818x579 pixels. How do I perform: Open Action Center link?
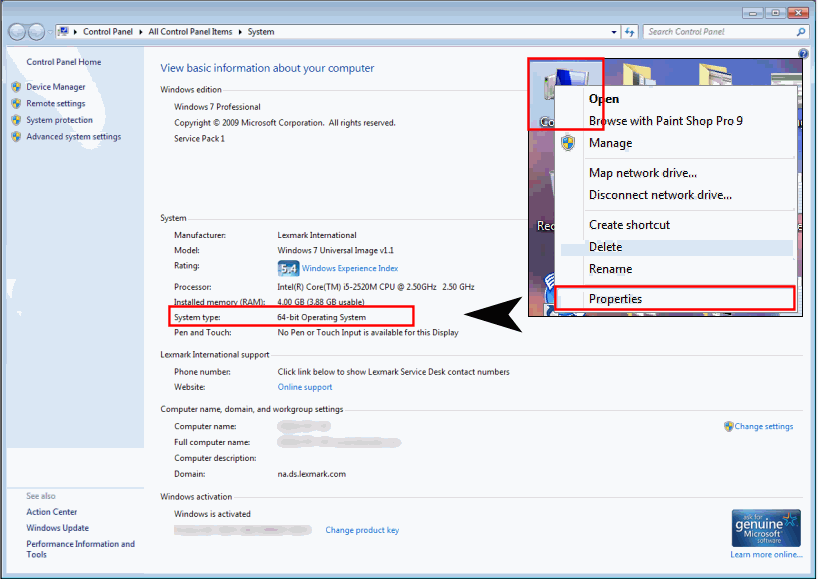pos(52,512)
